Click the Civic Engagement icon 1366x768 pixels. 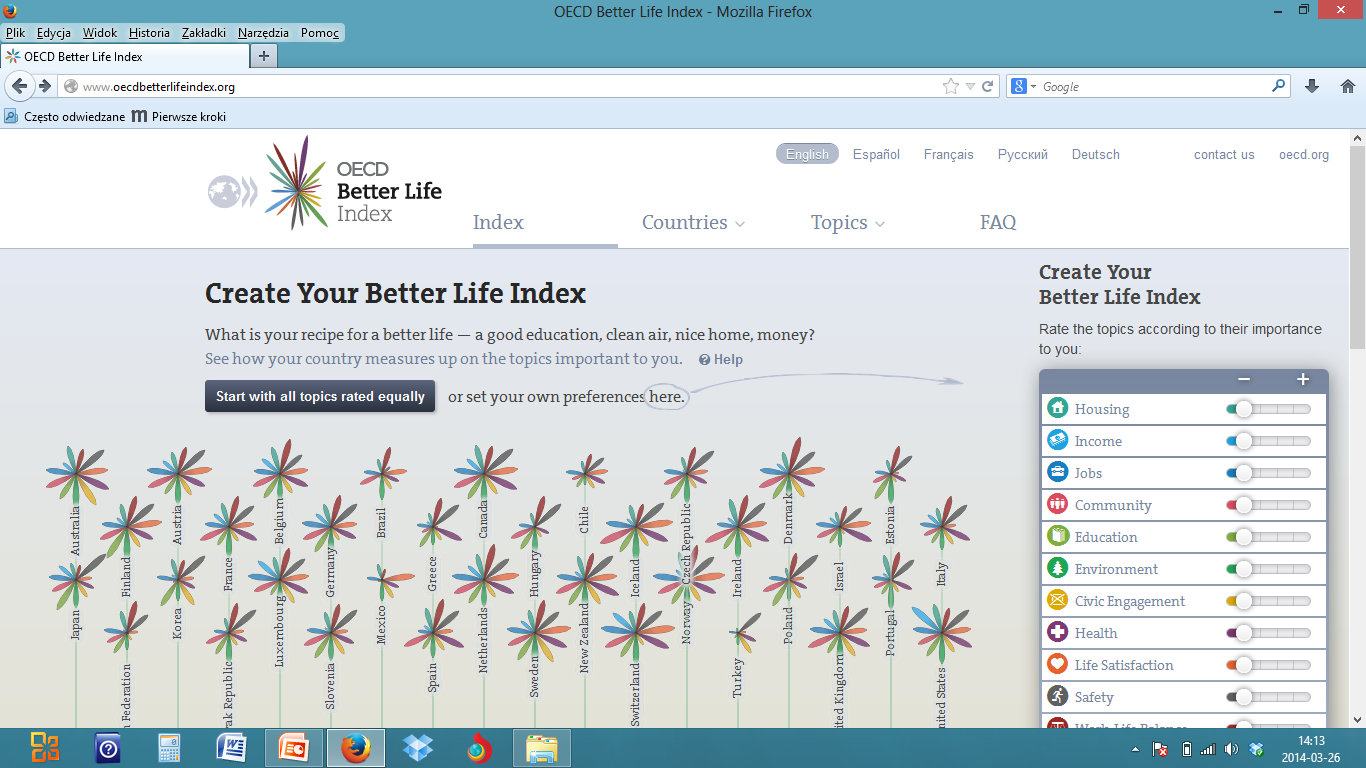tap(1057, 600)
